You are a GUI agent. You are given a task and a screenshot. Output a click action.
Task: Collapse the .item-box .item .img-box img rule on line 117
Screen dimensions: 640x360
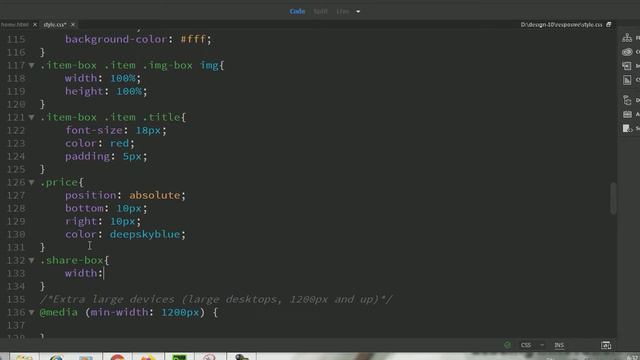pos(31,65)
